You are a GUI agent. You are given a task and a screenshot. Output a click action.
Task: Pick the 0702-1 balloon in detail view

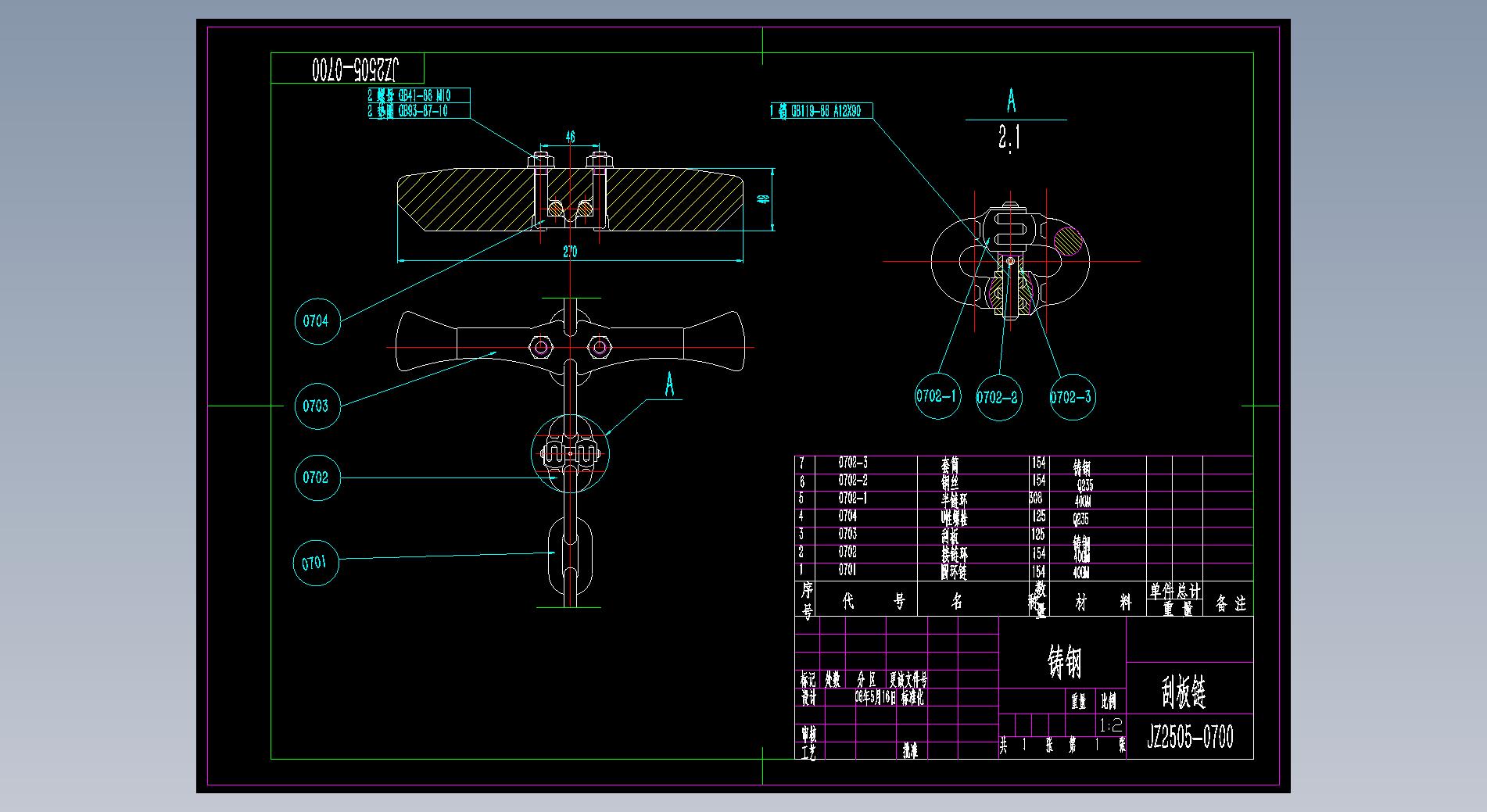pyautogui.click(x=937, y=396)
